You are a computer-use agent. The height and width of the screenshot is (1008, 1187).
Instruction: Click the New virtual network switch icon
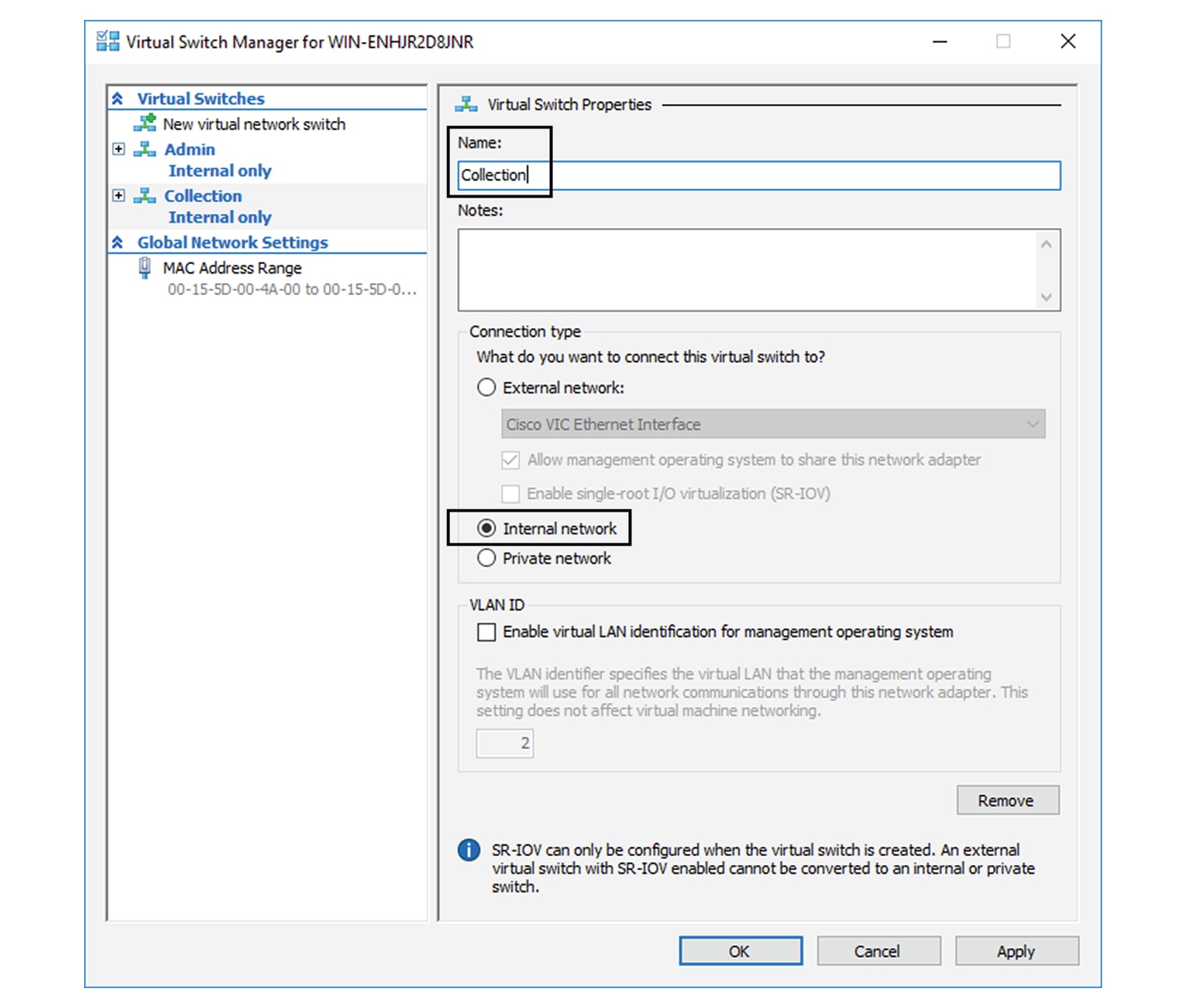pyautogui.click(x=145, y=124)
